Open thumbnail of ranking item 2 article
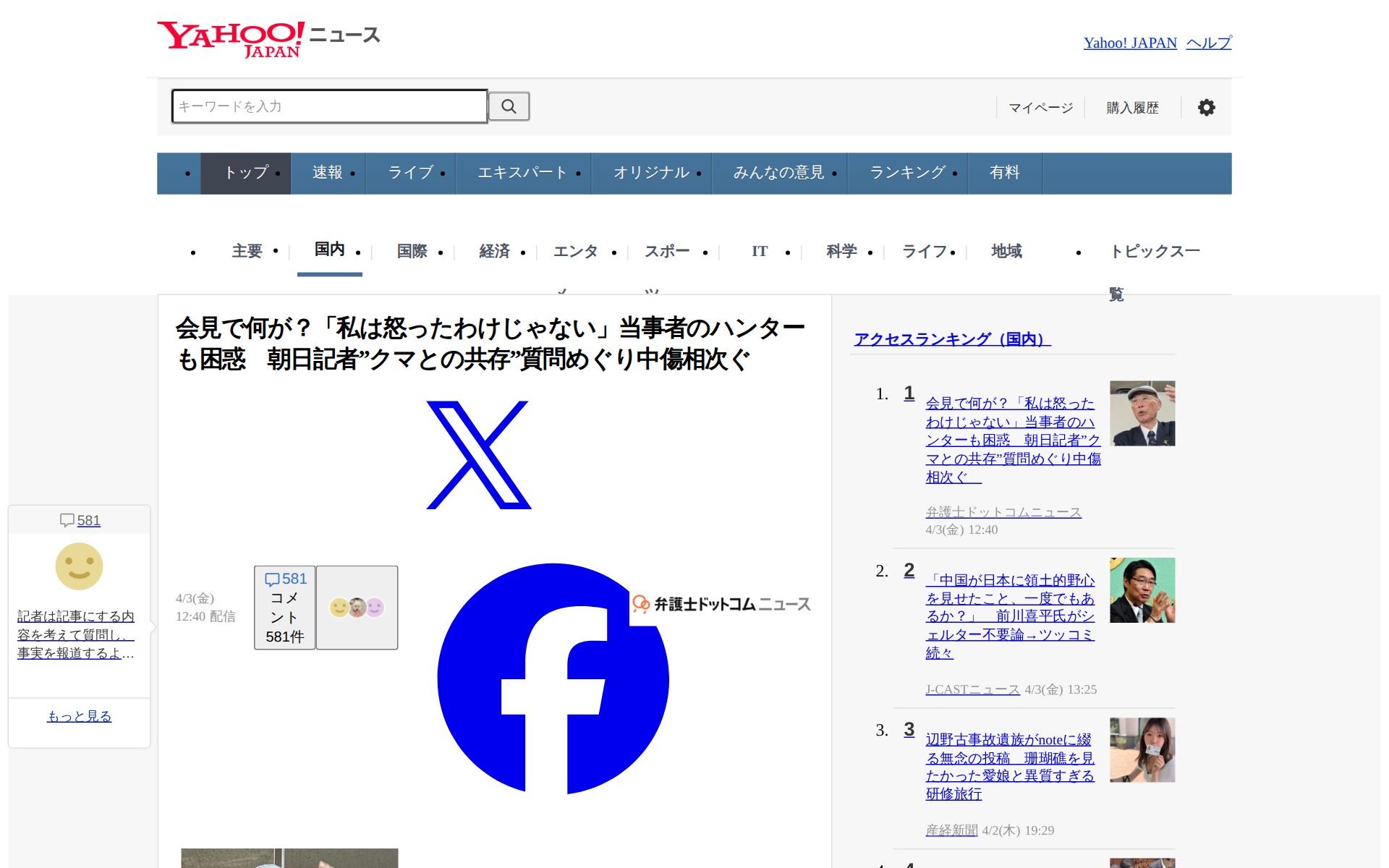This screenshot has height=868, width=1389. pos(1142,590)
